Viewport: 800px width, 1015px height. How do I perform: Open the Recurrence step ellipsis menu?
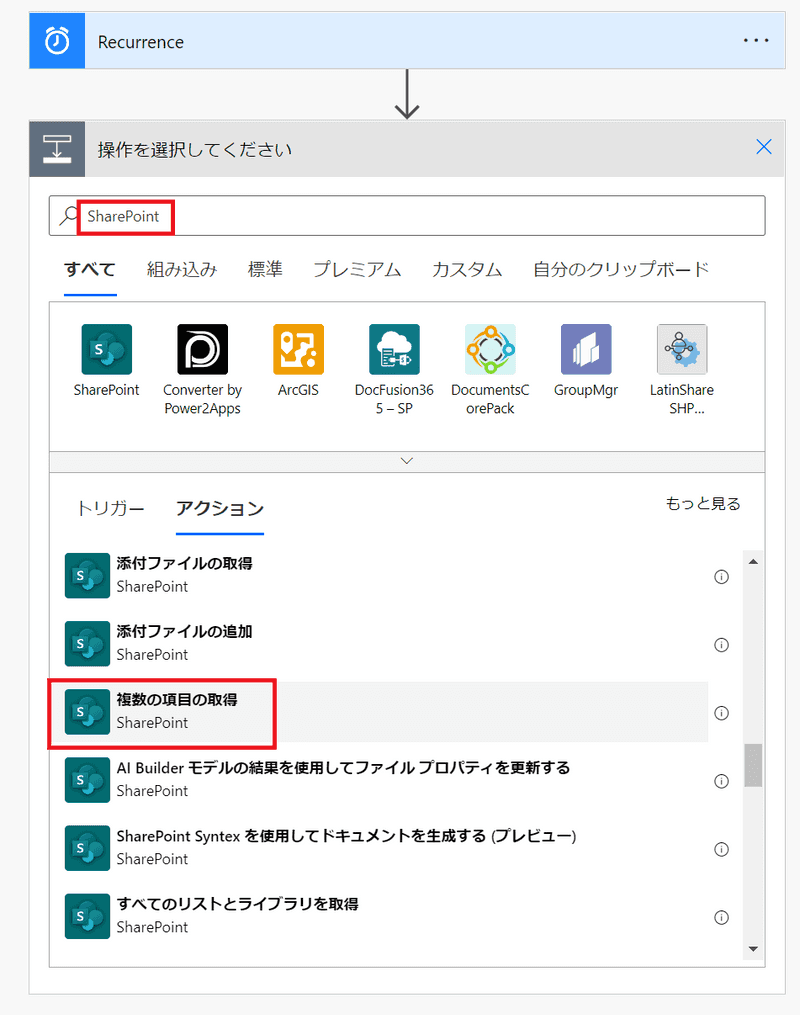tap(756, 41)
